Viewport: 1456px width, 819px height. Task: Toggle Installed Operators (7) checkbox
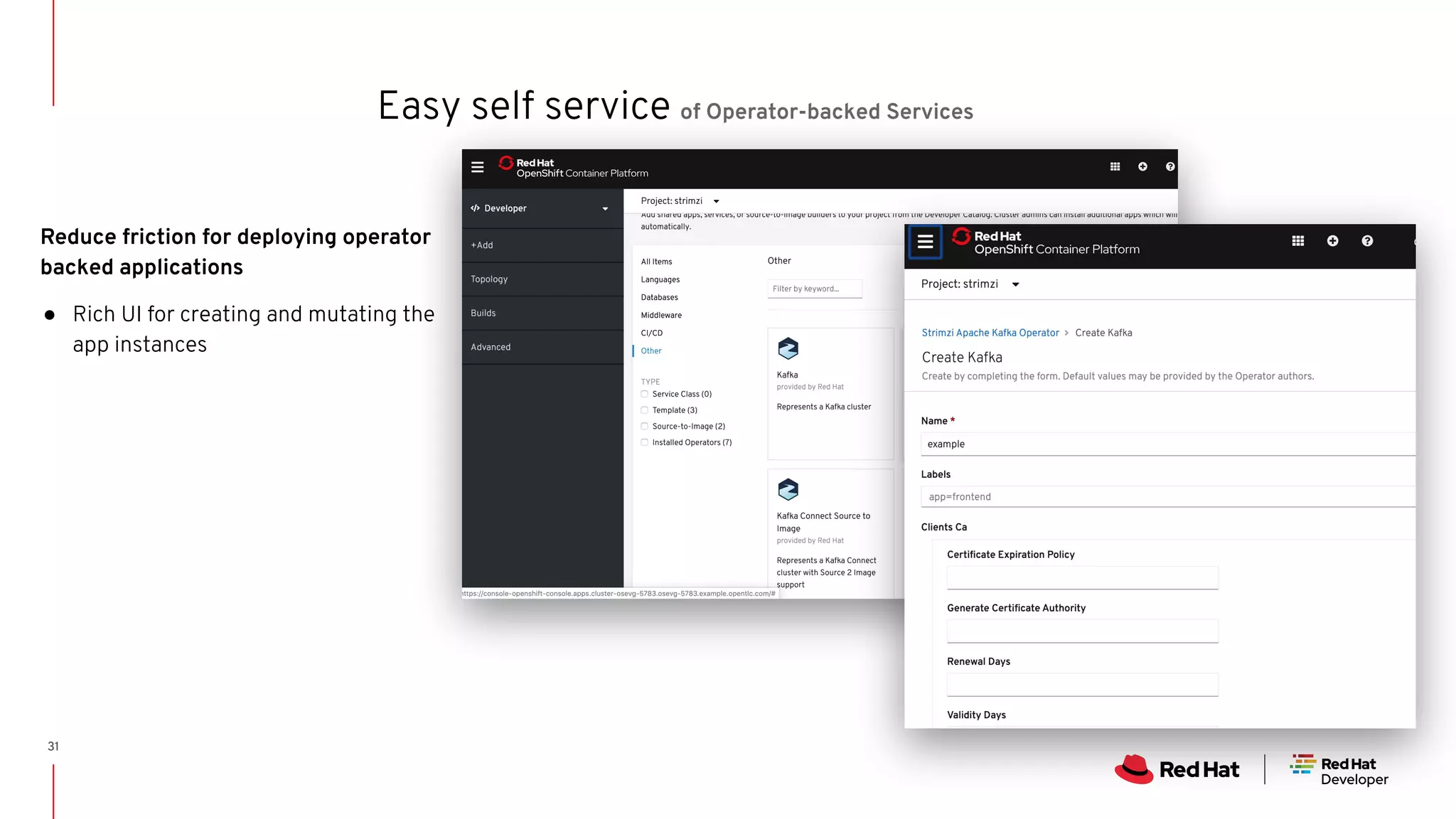point(645,442)
